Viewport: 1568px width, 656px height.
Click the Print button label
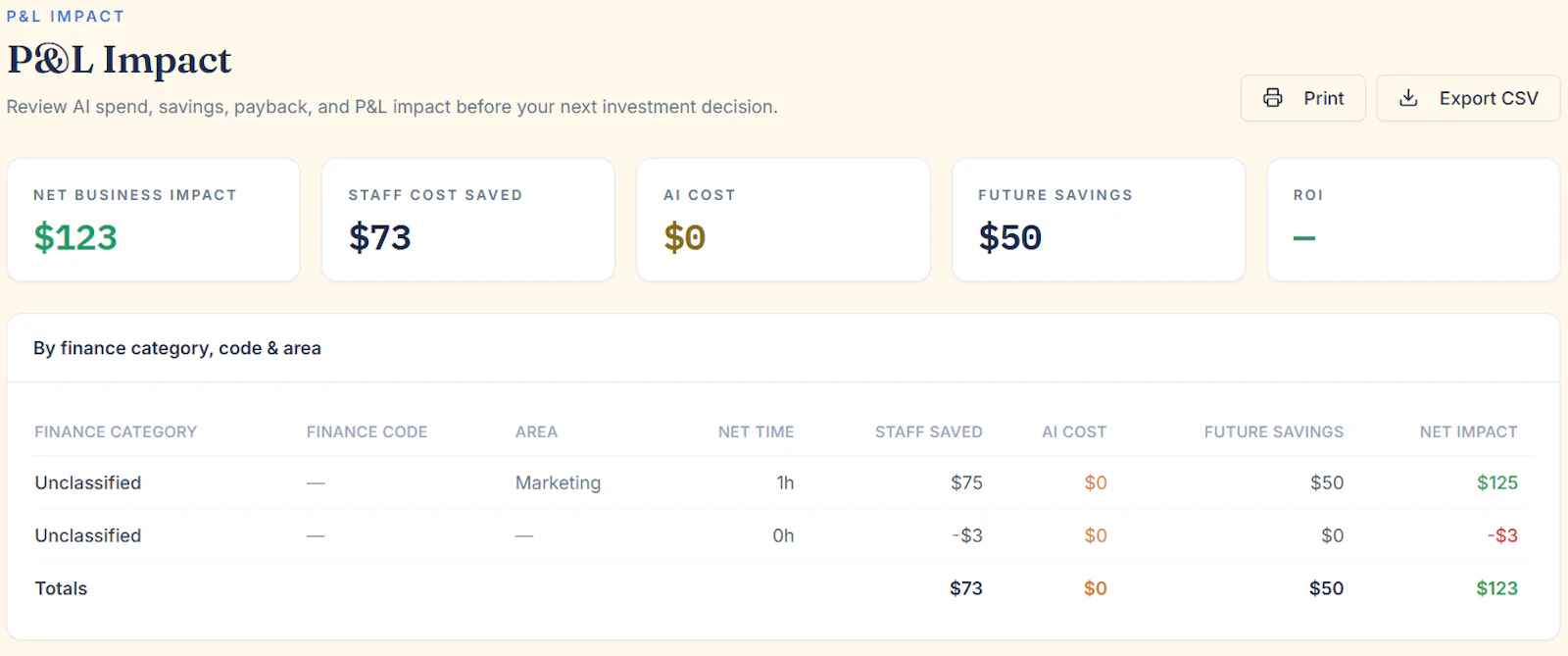(1323, 98)
